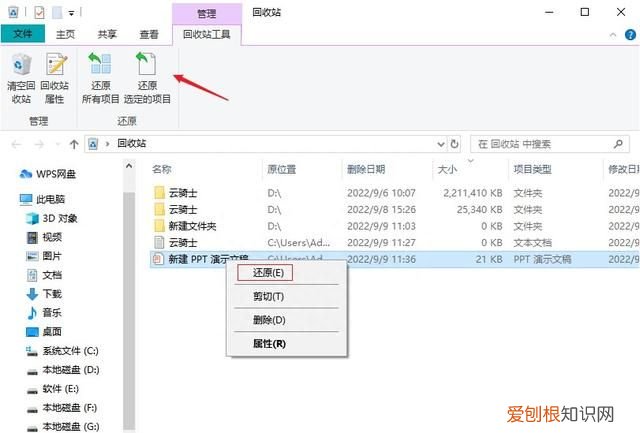640x433 pixels.
Task: Go forward with the right arrow
Action: (39, 144)
